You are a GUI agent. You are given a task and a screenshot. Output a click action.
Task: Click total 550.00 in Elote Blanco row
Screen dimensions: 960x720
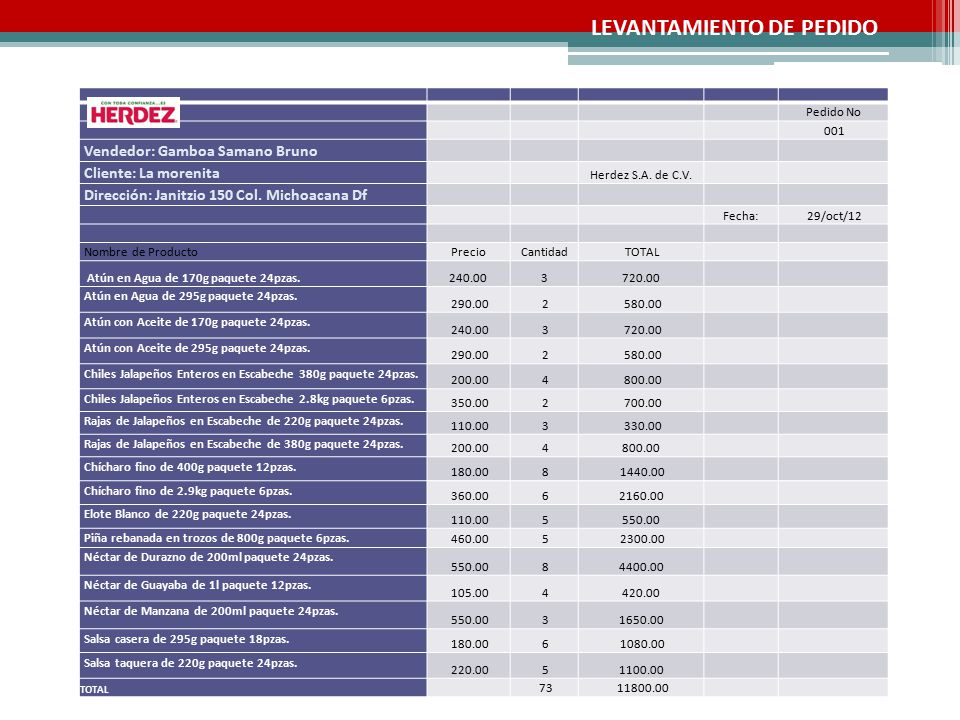[x=641, y=520]
